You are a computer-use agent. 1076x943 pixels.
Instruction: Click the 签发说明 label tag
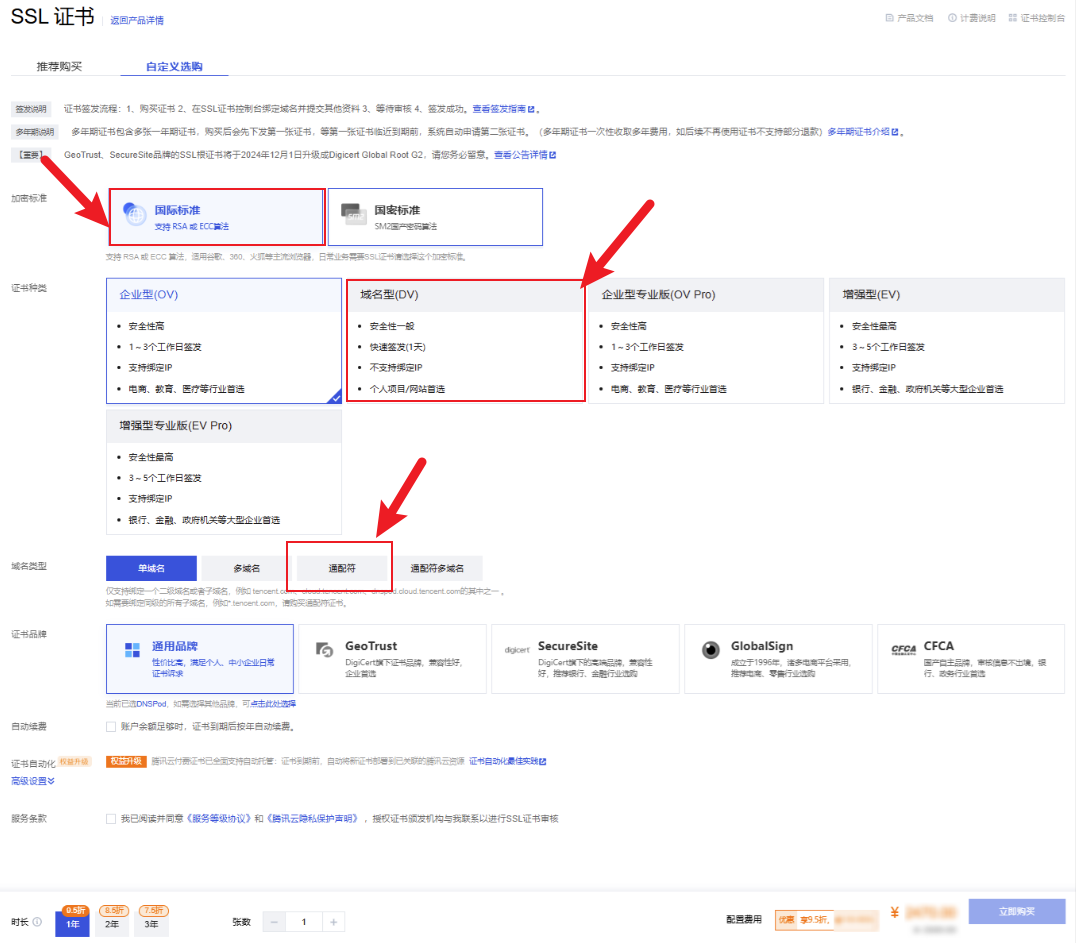[x=31, y=109]
